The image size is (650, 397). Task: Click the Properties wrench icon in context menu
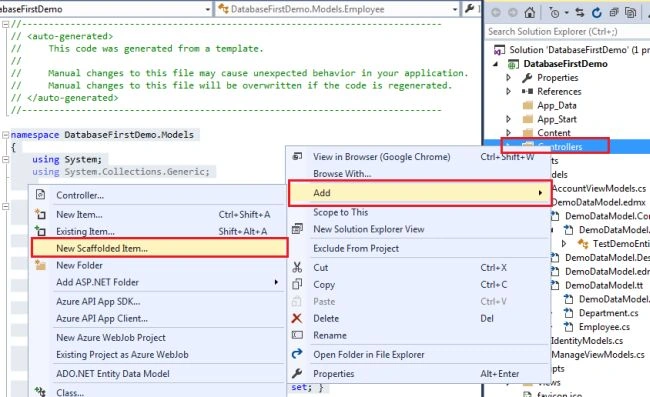[297, 373]
